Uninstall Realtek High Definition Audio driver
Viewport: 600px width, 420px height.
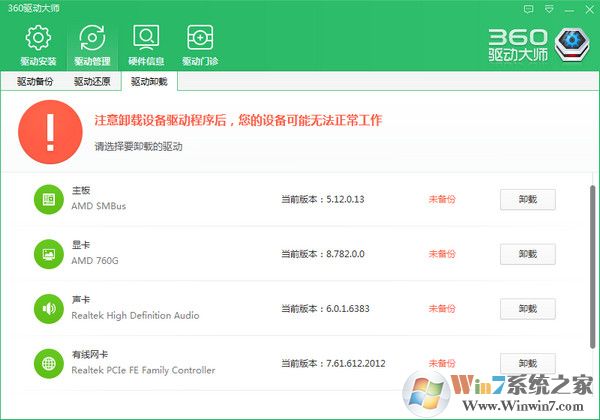point(527,308)
